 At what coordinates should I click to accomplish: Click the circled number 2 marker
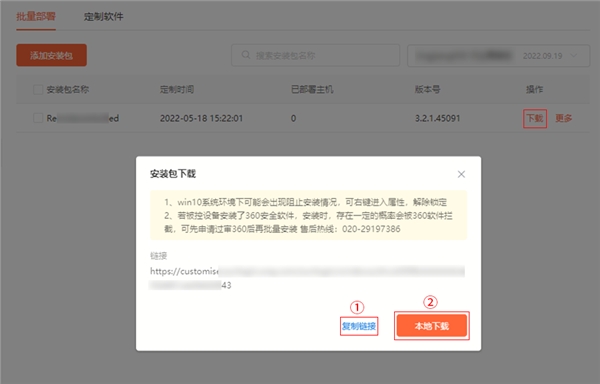(x=430, y=302)
